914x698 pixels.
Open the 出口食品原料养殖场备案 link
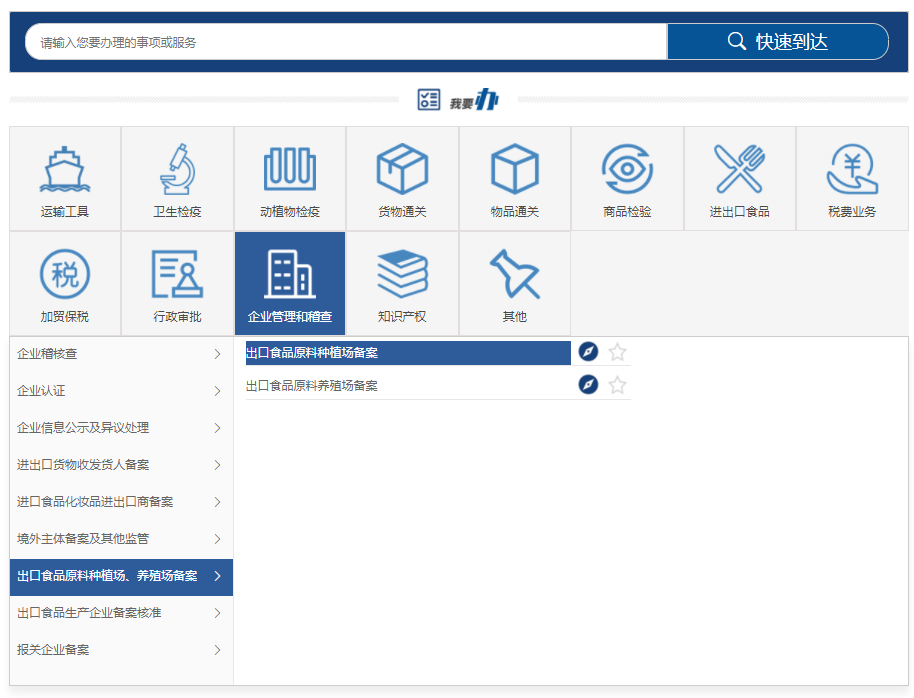point(312,386)
